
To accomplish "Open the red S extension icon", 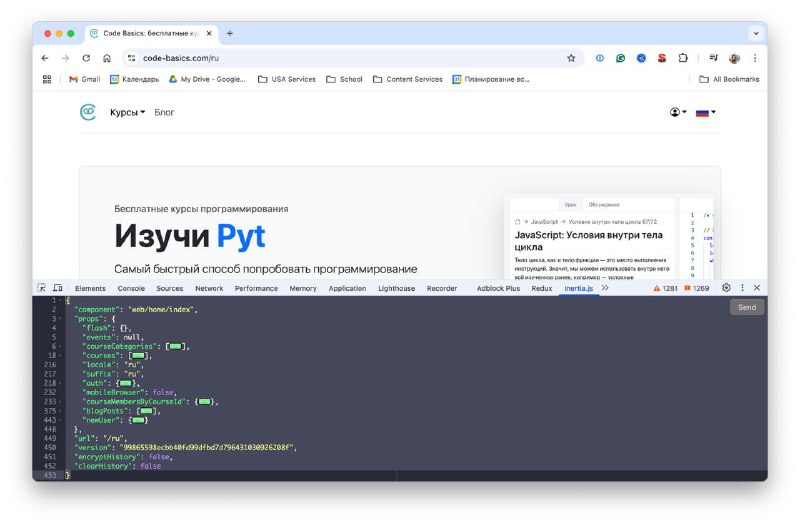I will (662, 58).
